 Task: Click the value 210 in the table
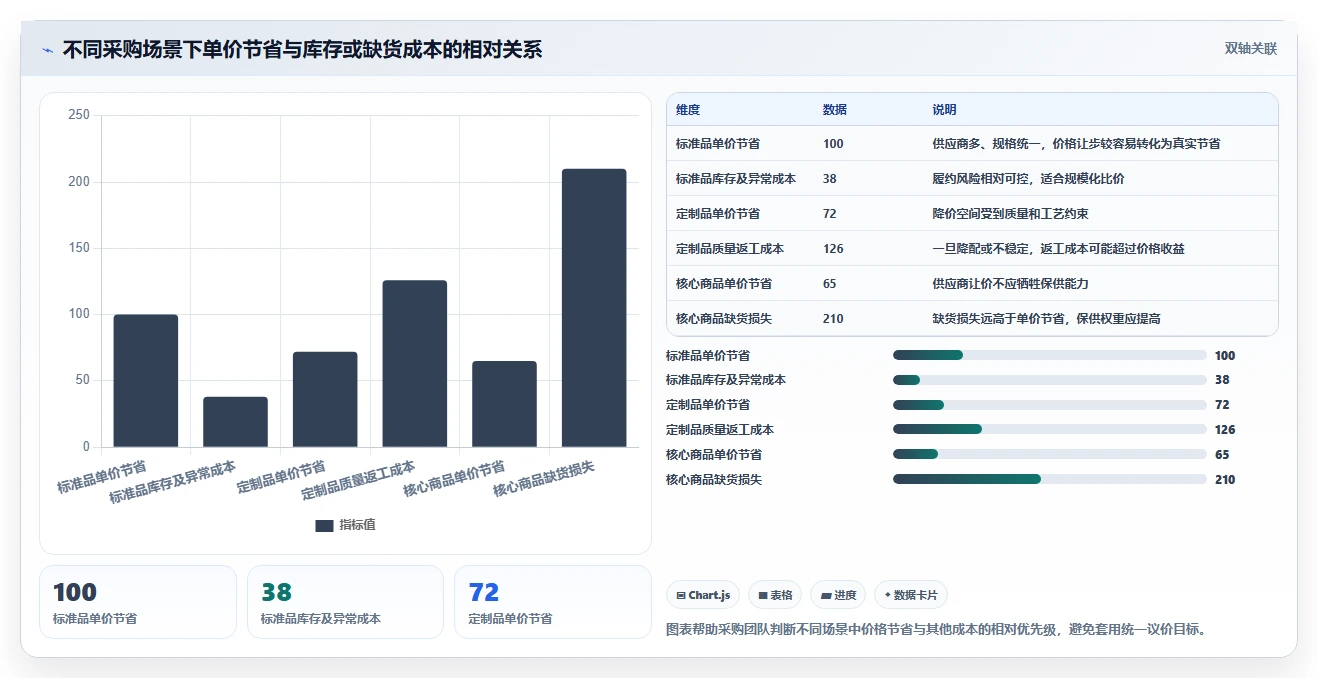(833, 319)
